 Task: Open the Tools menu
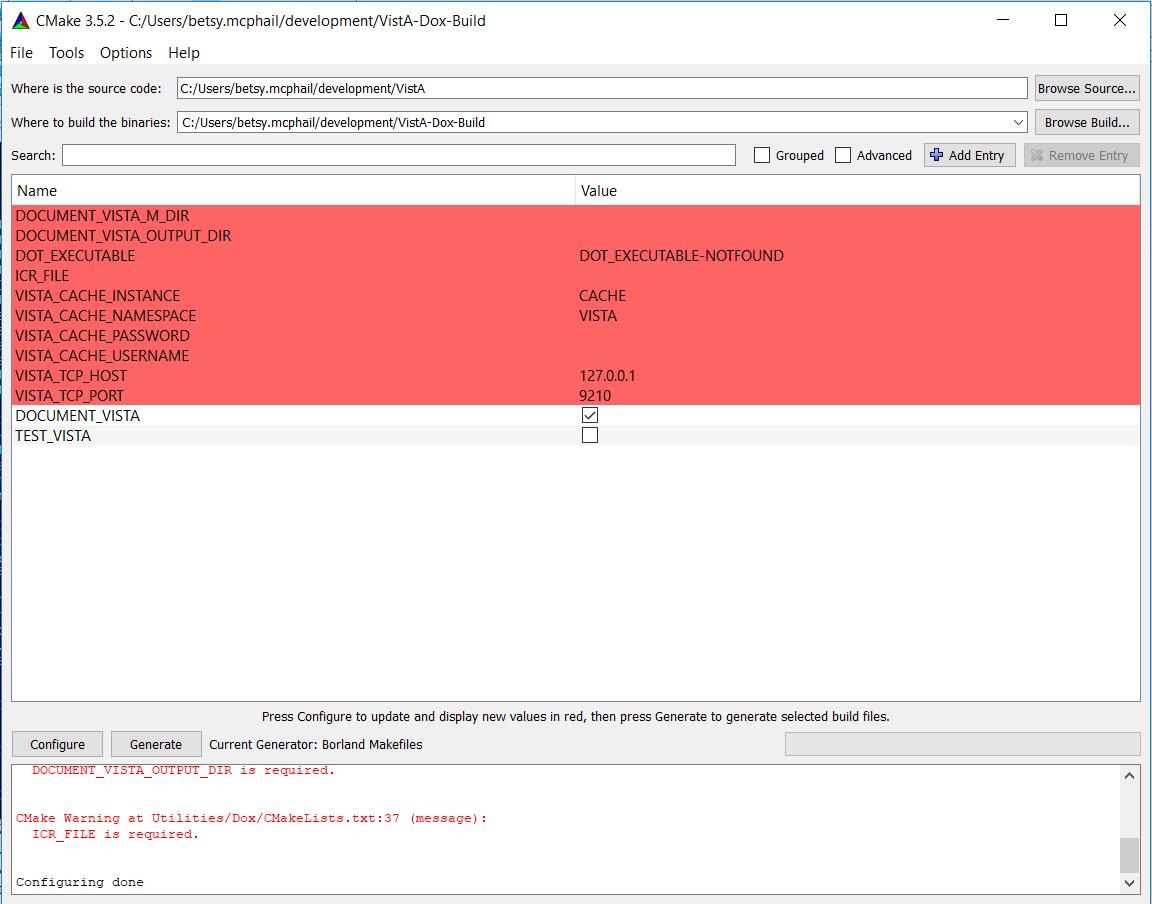pyautogui.click(x=67, y=52)
